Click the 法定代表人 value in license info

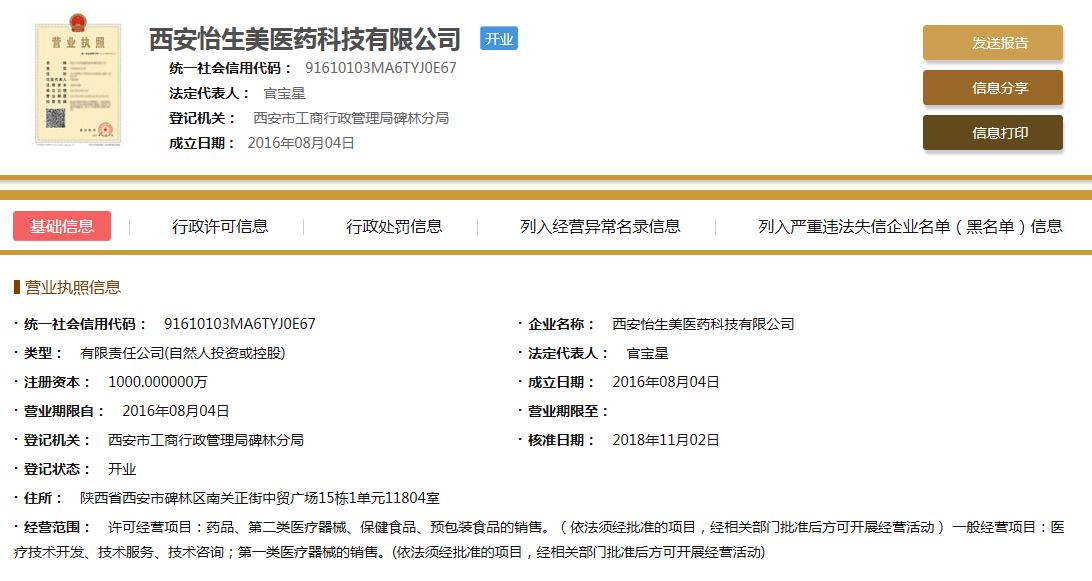[647, 353]
